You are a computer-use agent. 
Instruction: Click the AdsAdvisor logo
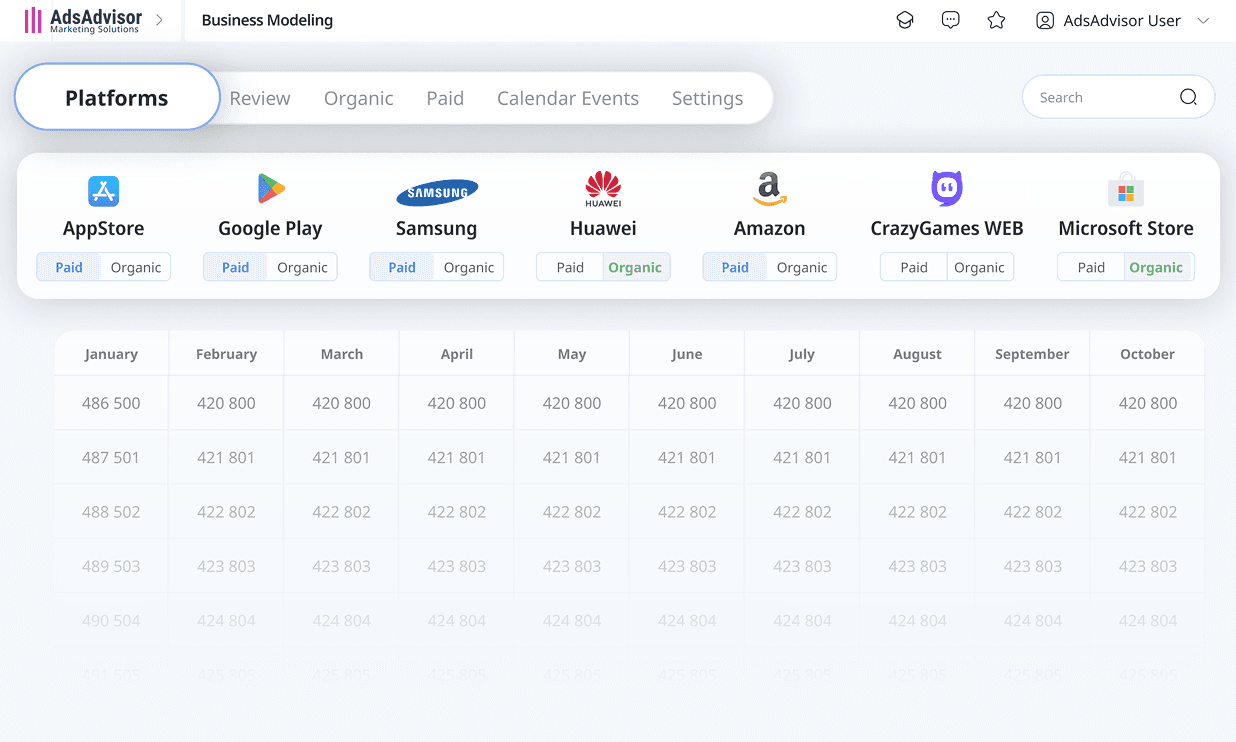(84, 20)
